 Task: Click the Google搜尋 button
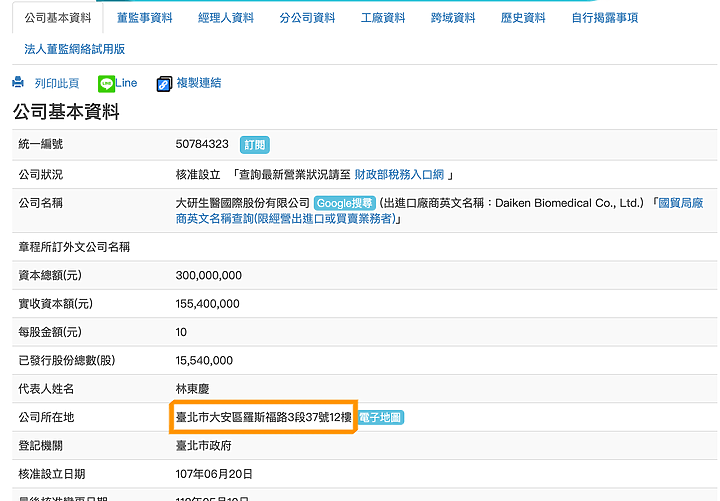[x=344, y=203]
